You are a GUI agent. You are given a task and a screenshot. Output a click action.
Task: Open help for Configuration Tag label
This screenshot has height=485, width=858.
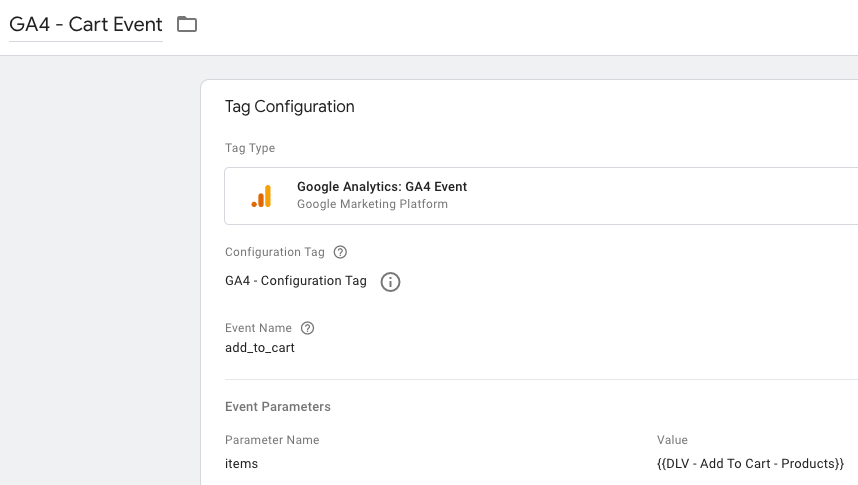coord(340,253)
